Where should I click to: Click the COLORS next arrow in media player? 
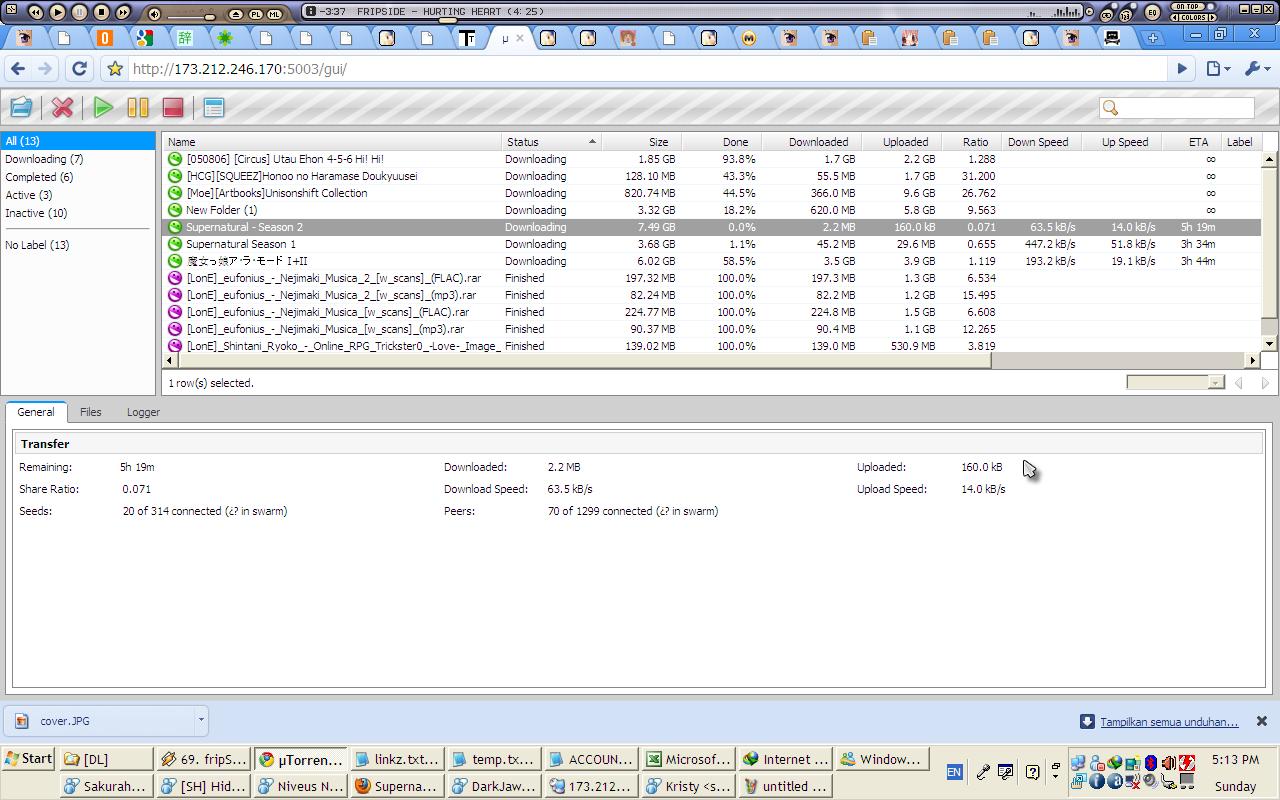[1213, 18]
